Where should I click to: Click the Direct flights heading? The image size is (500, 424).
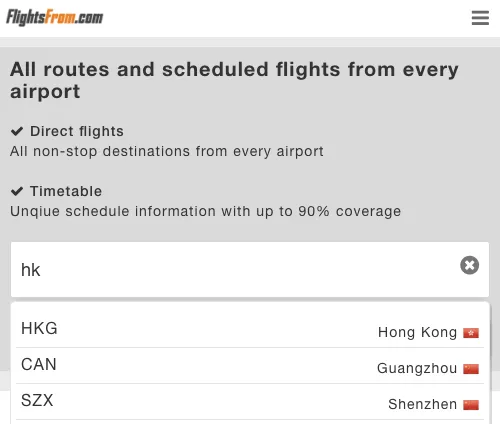tap(77, 131)
